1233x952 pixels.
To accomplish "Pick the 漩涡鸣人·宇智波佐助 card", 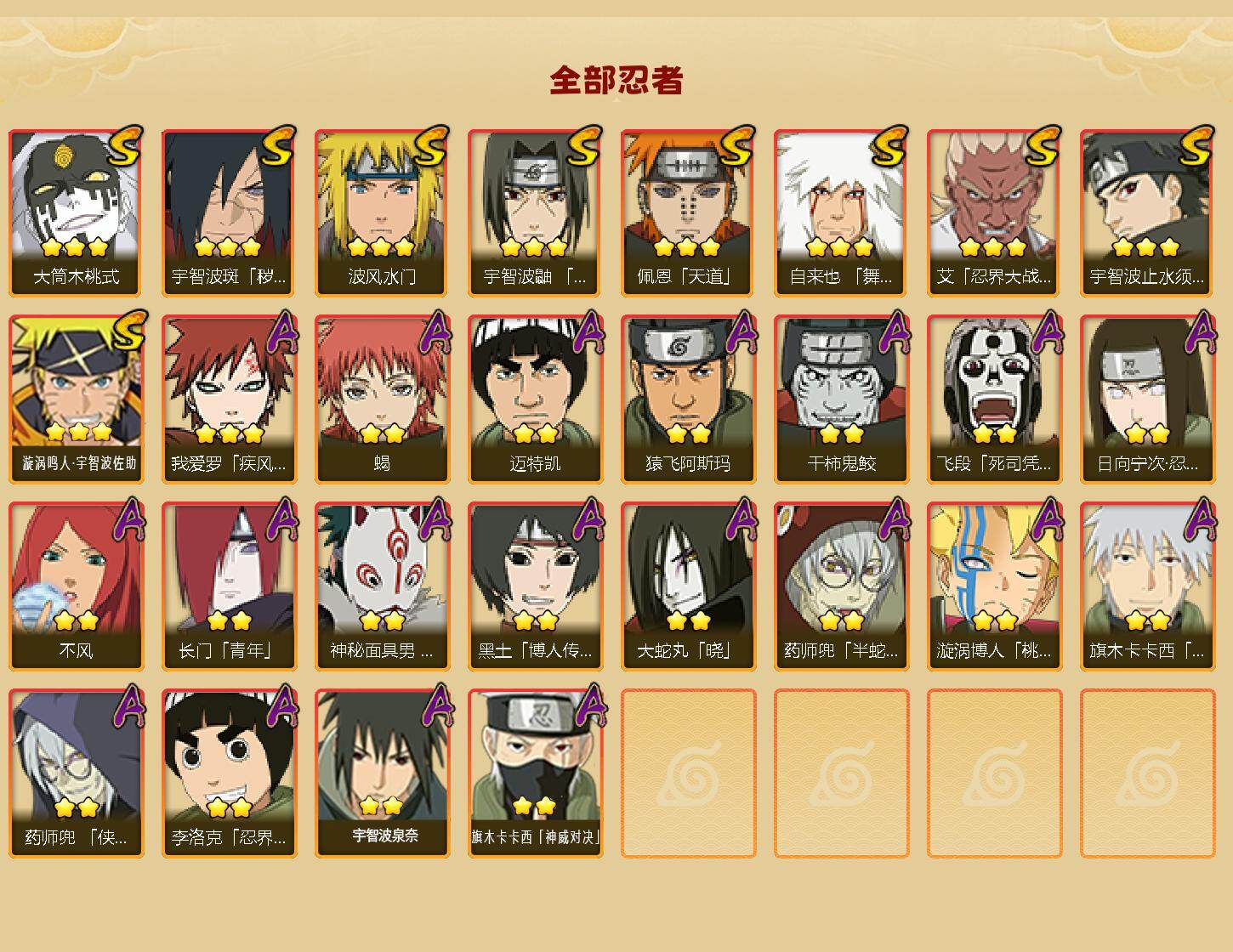I will tap(77, 399).
